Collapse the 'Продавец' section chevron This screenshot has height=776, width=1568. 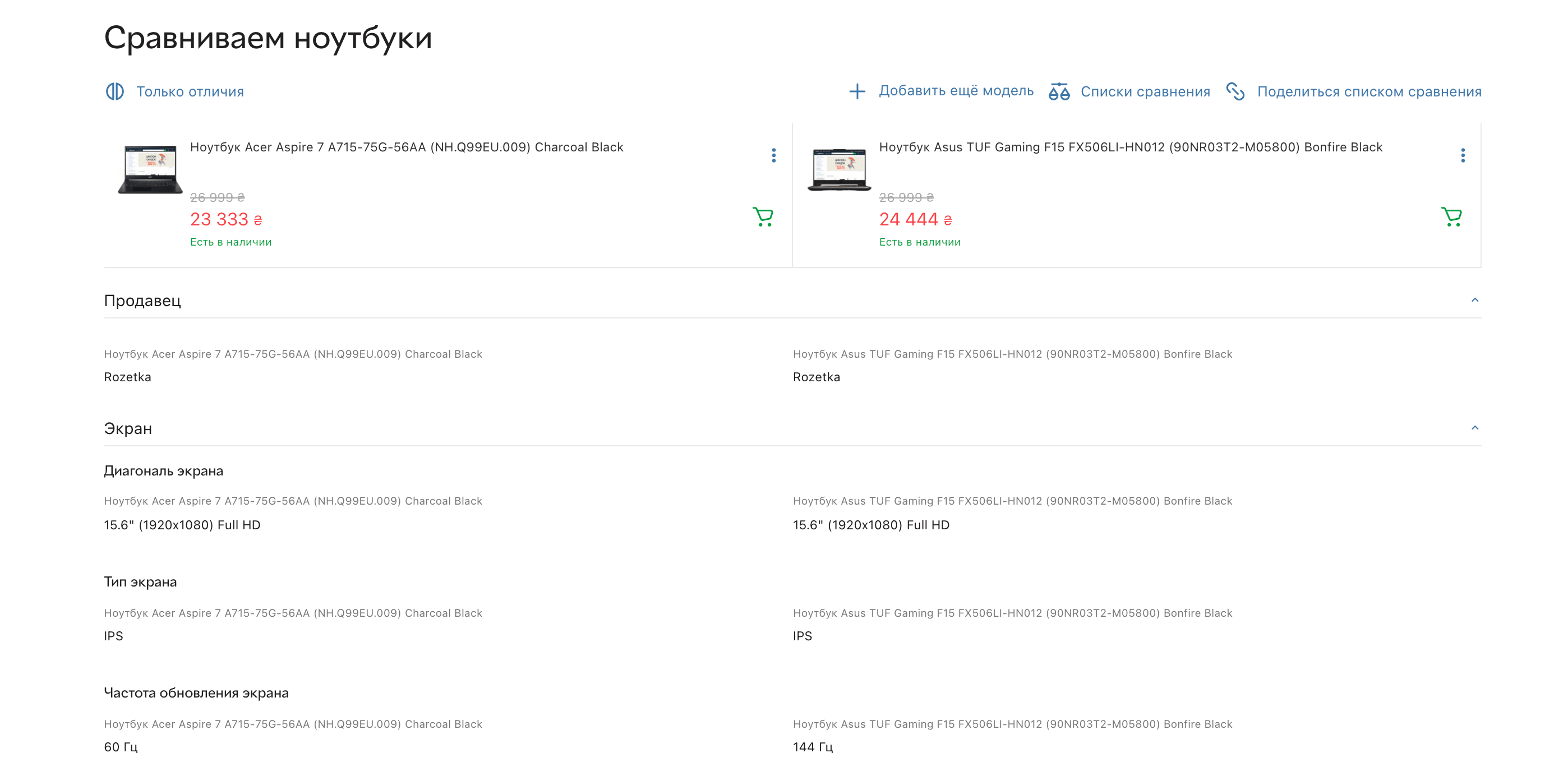coord(1474,300)
